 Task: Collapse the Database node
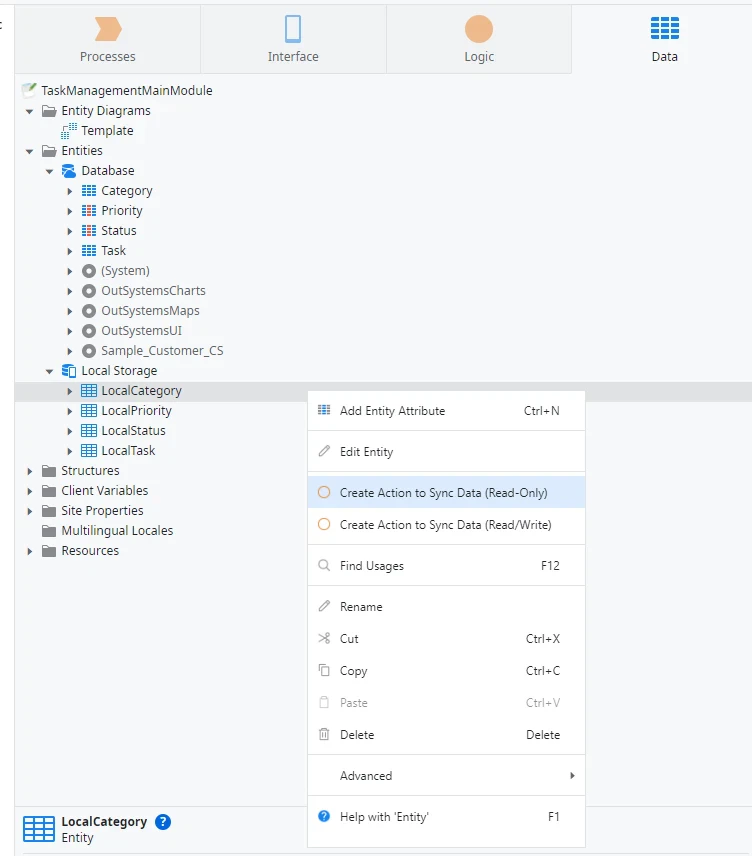pos(50,170)
